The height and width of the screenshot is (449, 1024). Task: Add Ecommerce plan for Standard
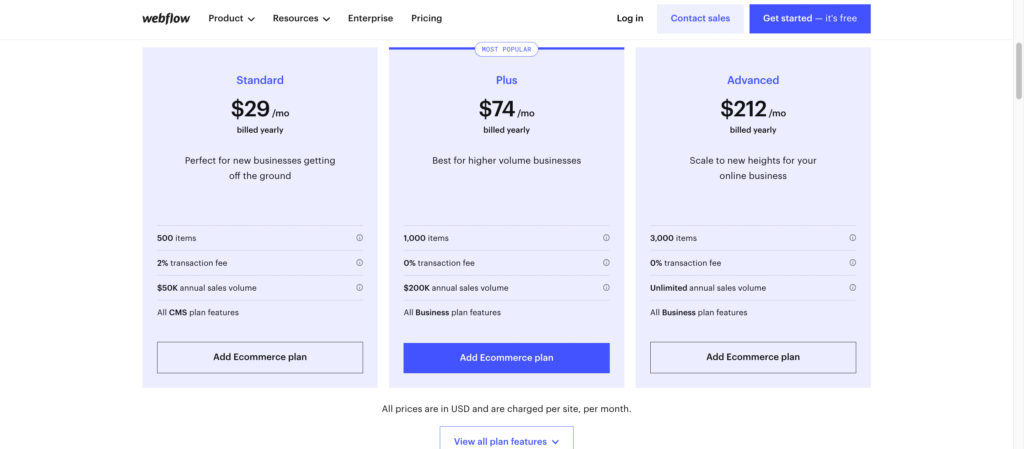[260, 358]
